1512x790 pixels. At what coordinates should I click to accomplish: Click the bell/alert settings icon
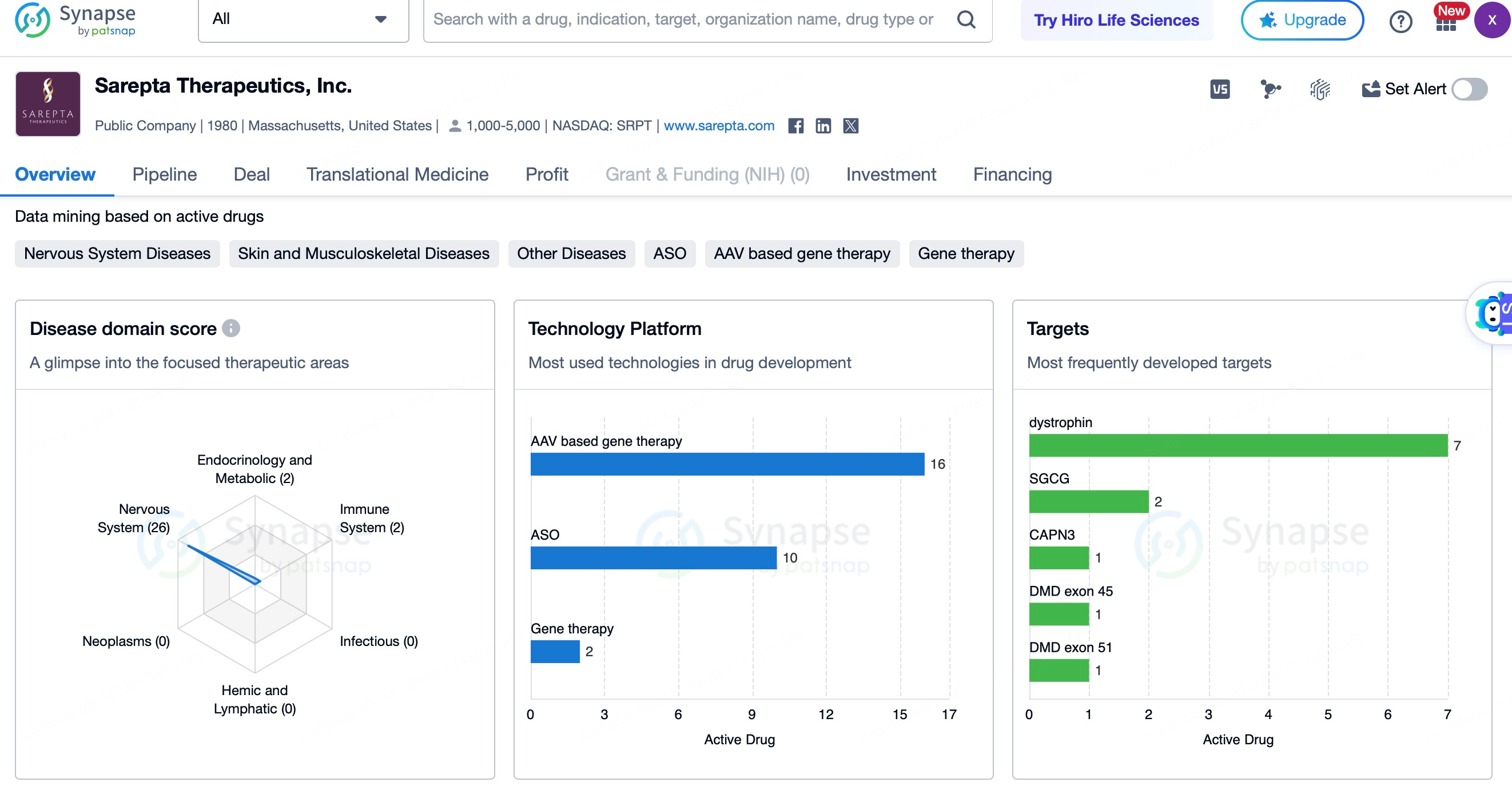point(1371,89)
